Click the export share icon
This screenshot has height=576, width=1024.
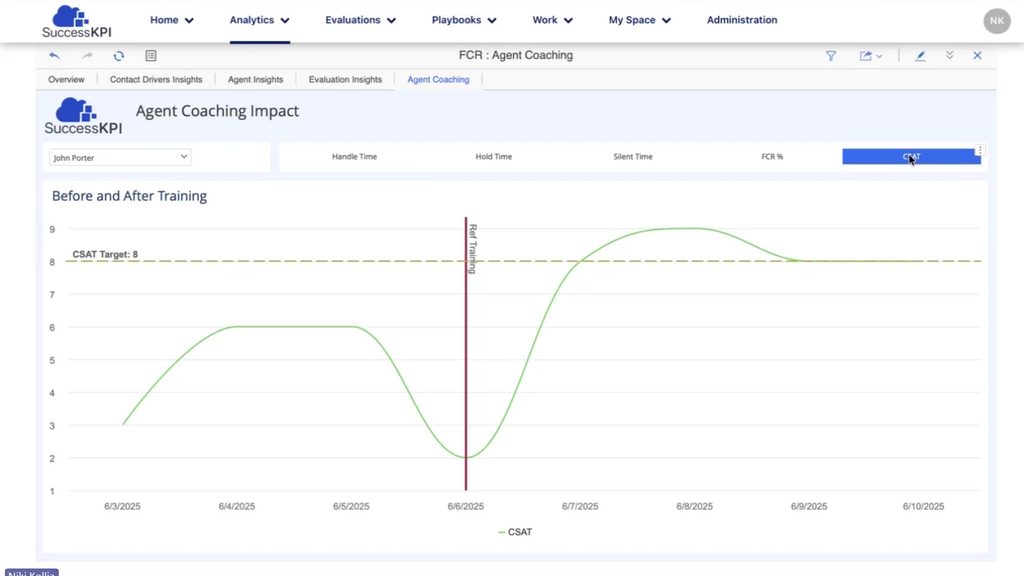point(865,56)
